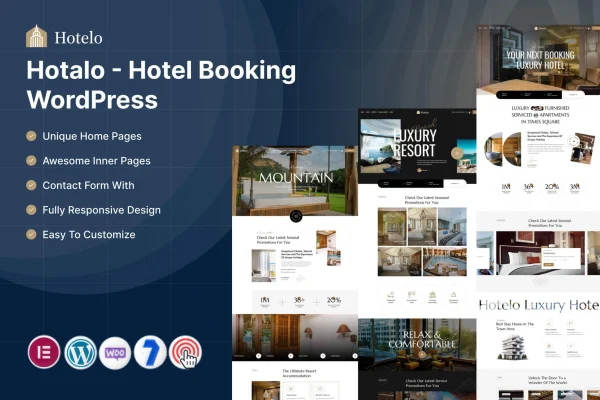
Task: Open the Luxury Resort homepage preview hero
Action: (x=417, y=146)
